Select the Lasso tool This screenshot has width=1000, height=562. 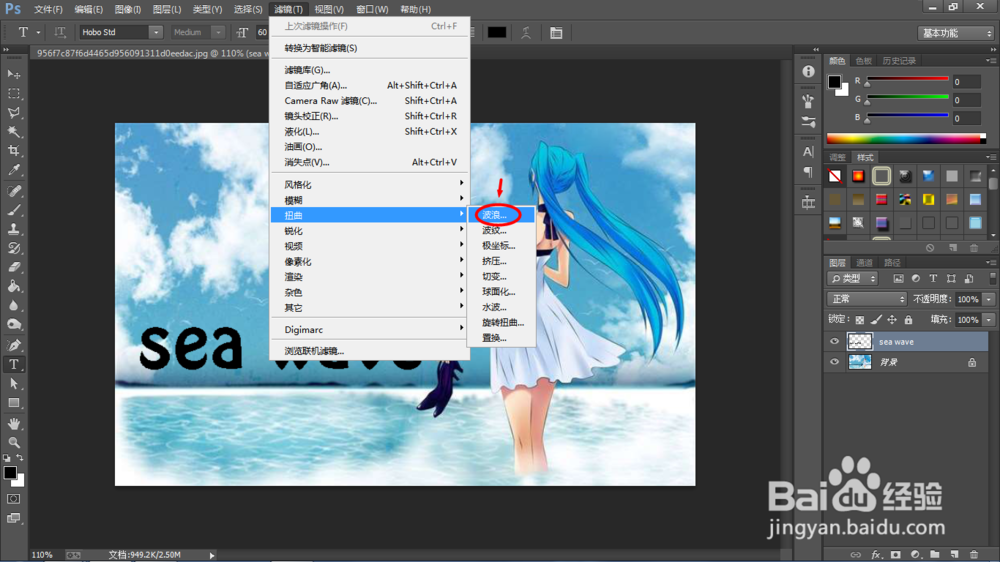13,113
